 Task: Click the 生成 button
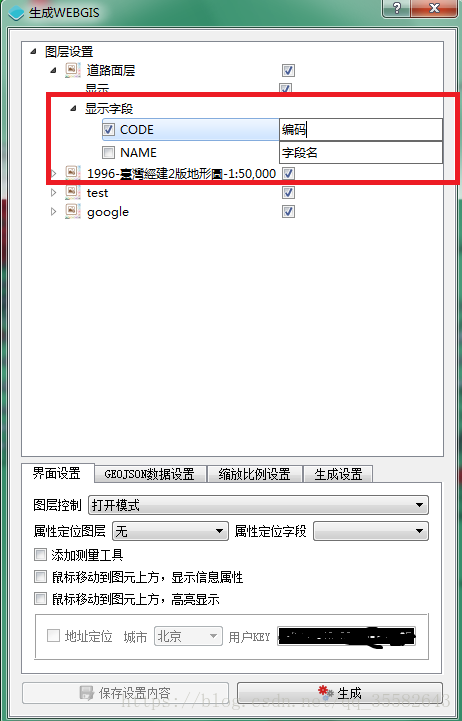pos(340,692)
